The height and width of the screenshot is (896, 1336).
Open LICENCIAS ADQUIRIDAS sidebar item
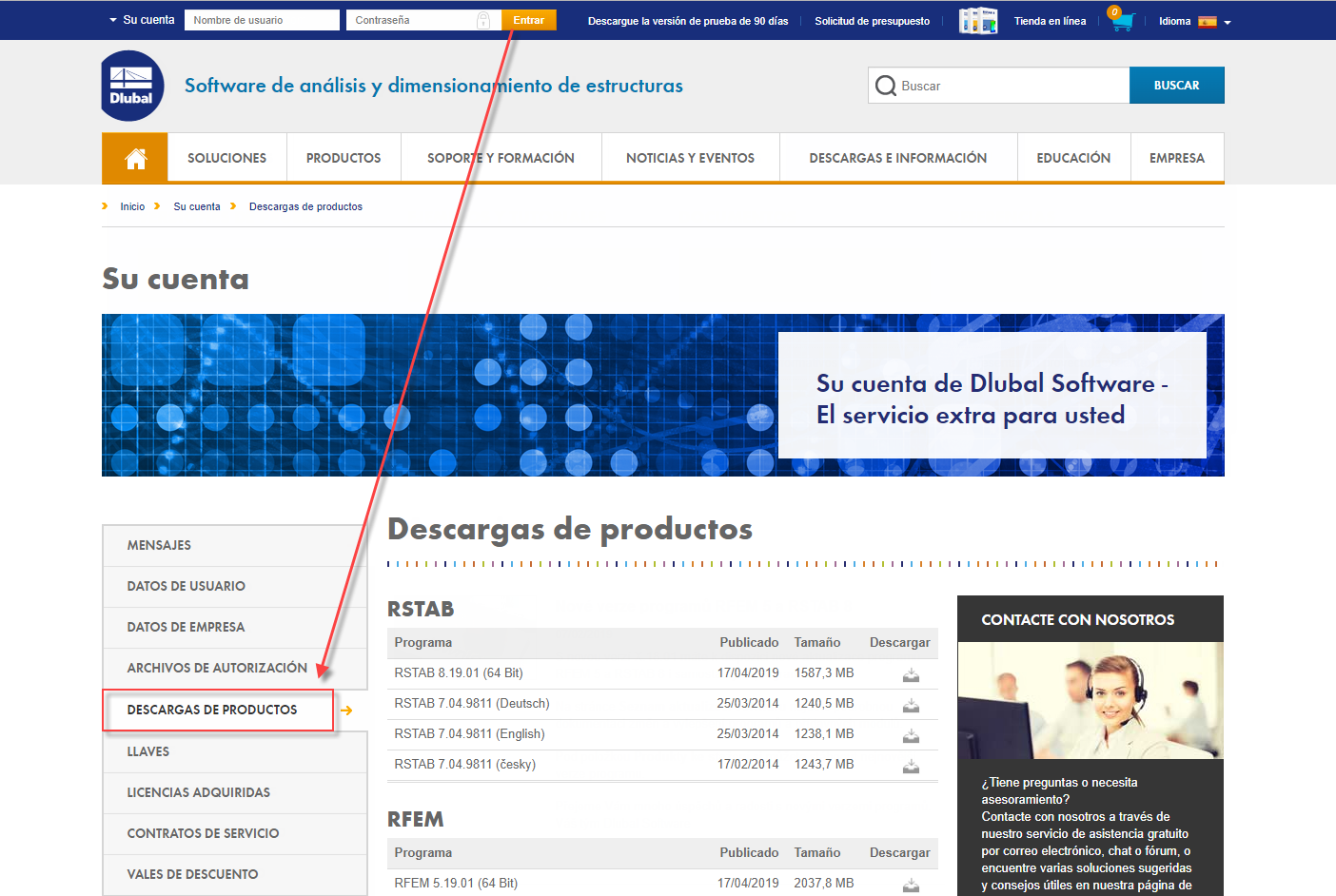[x=234, y=792]
